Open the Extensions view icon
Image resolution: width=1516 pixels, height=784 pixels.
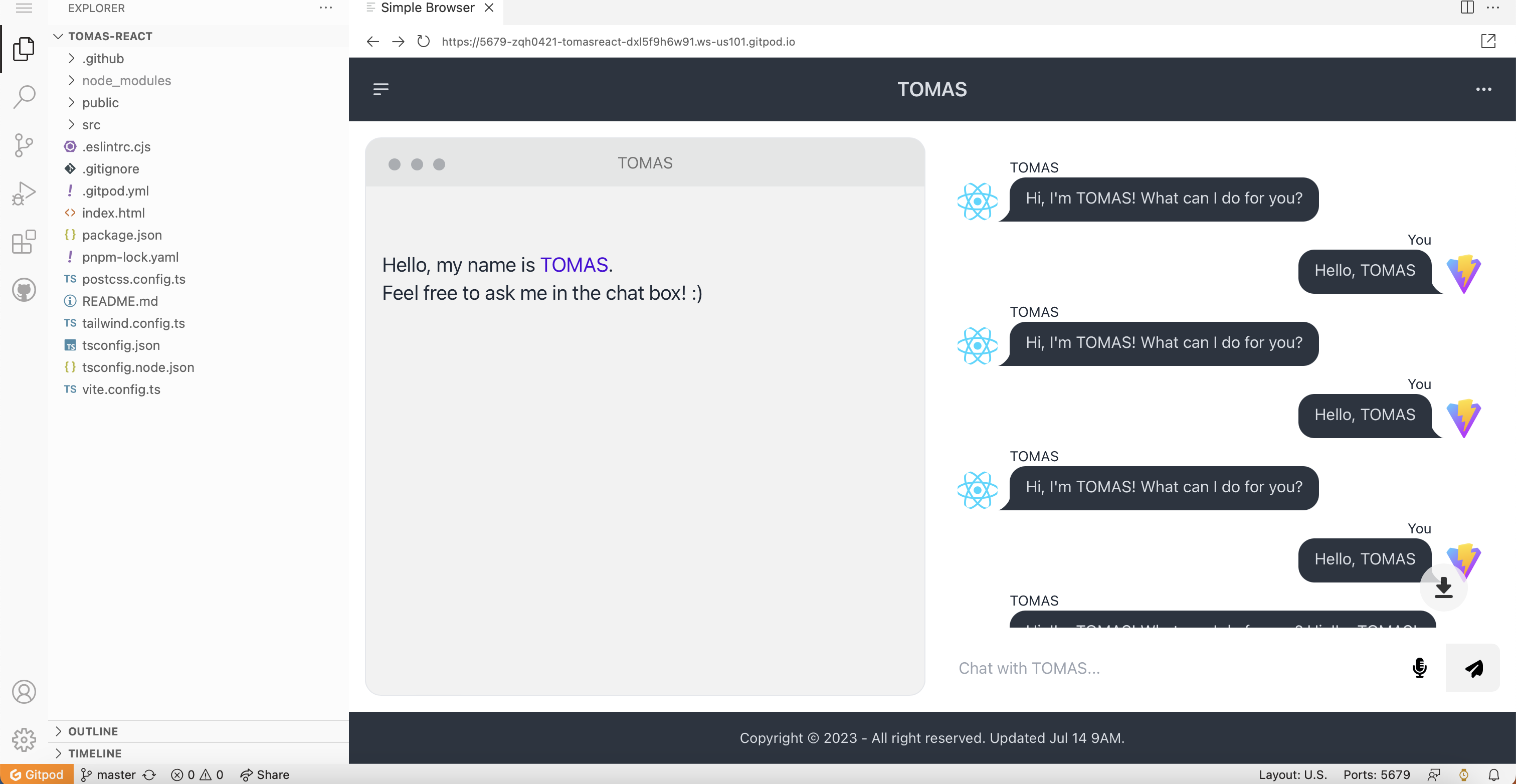(x=24, y=241)
